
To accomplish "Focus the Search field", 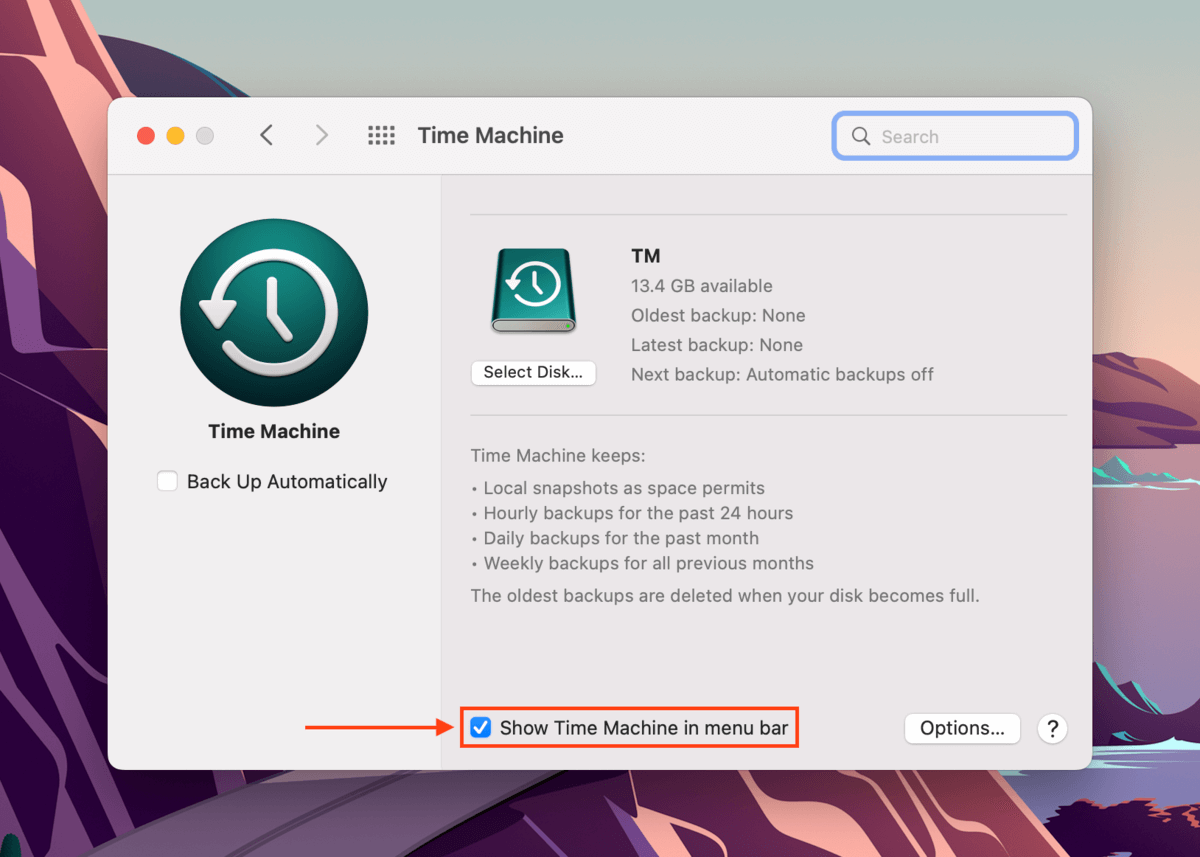I will pyautogui.click(x=955, y=136).
